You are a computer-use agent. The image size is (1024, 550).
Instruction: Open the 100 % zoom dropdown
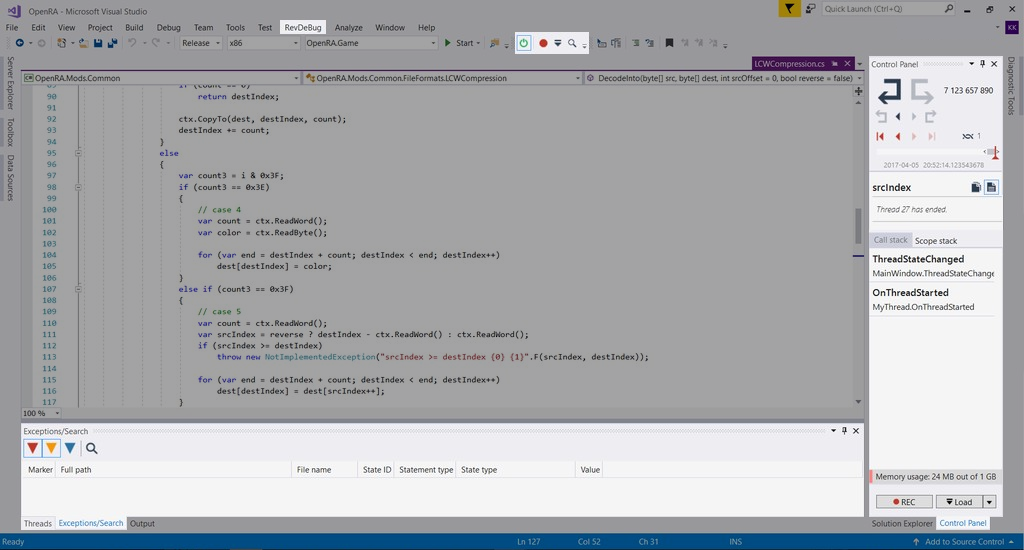pyautogui.click(x=40, y=413)
